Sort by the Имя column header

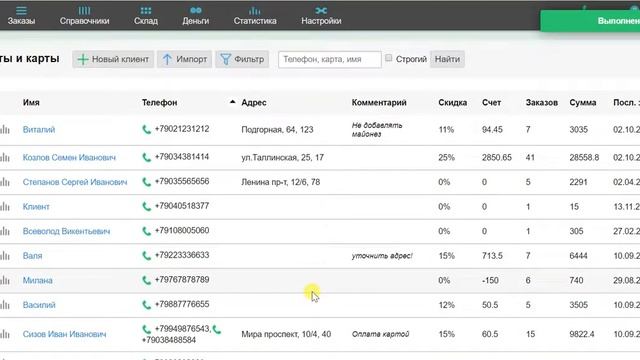tap(31, 102)
